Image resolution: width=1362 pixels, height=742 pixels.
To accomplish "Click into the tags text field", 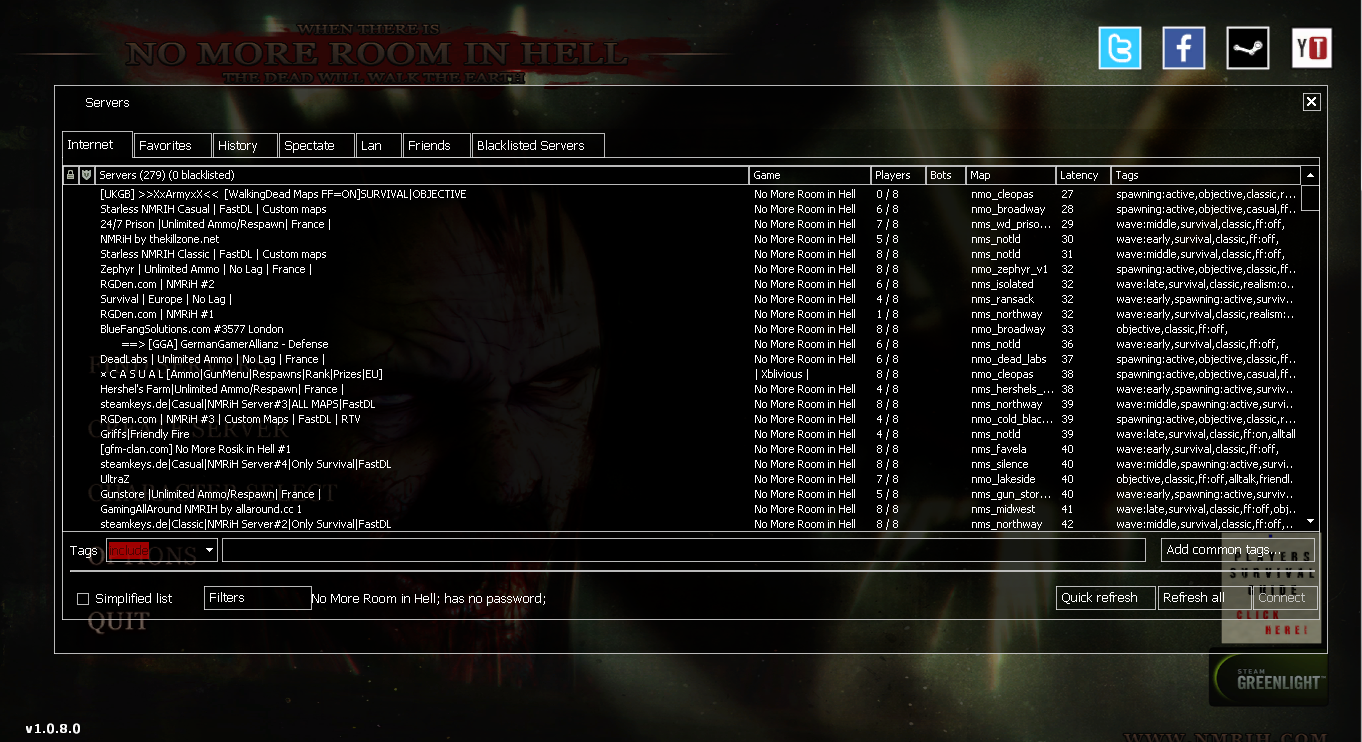I will coord(684,550).
